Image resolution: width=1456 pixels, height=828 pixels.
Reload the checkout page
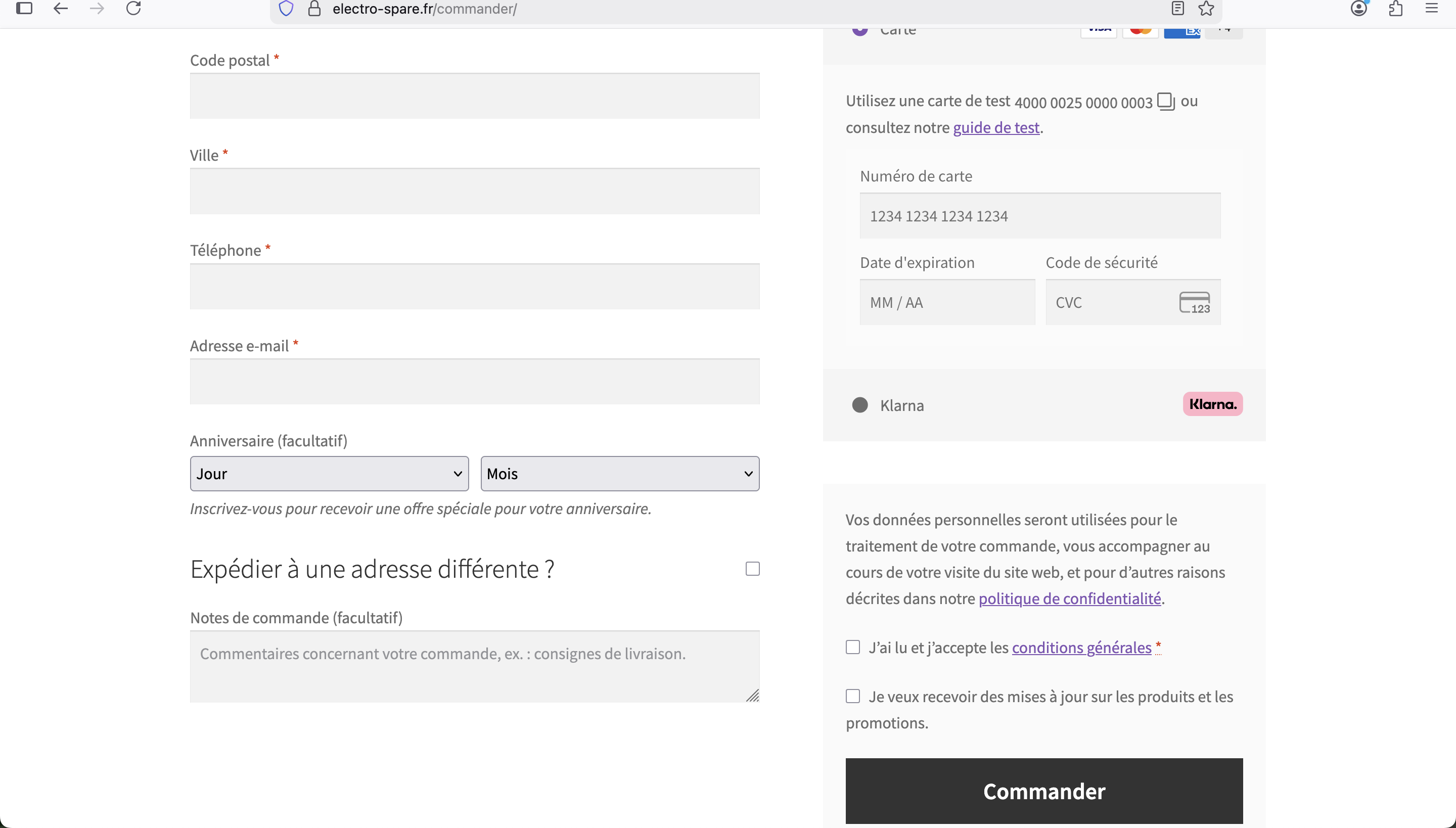(x=133, y=9)
